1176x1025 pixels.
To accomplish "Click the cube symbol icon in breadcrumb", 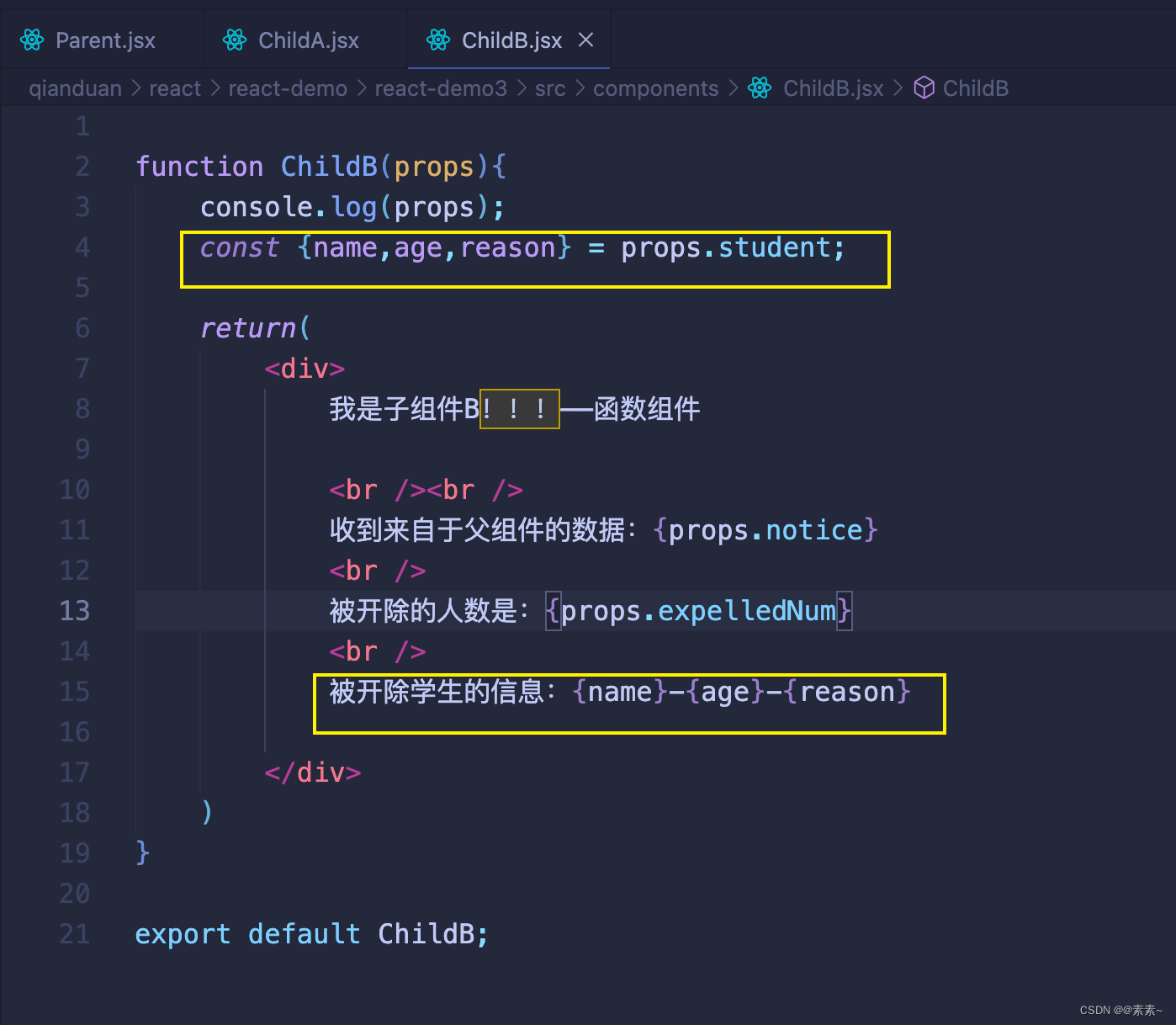I will (924, 88).
